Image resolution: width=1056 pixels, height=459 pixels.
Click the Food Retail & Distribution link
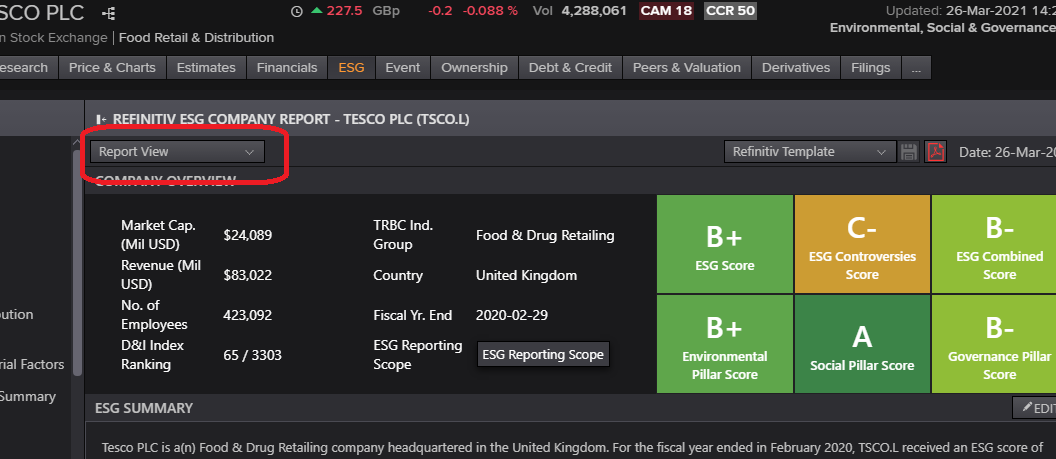point(196,38)
